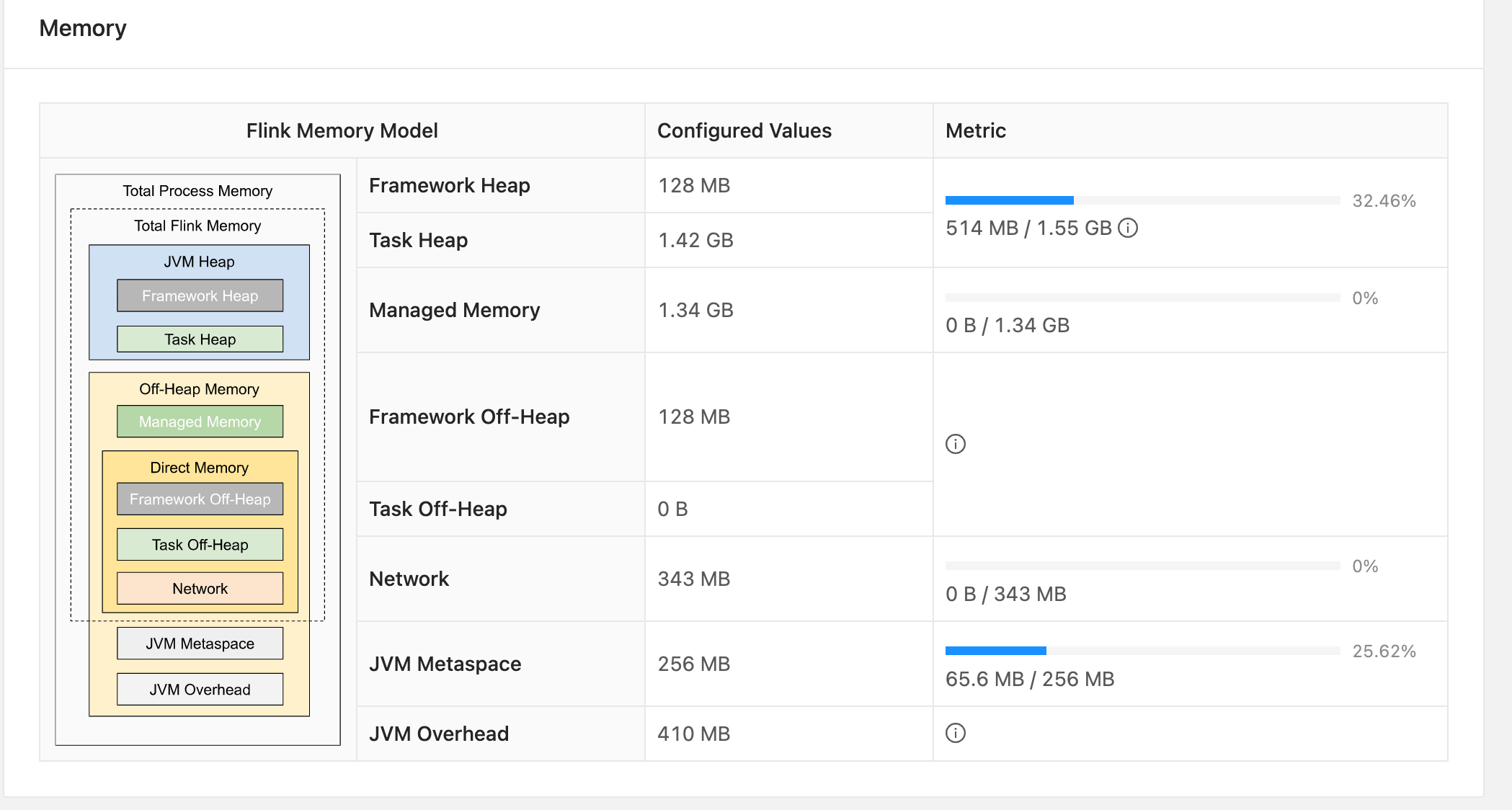Click the 128 MB Framework Heap value

click(694, 185)
